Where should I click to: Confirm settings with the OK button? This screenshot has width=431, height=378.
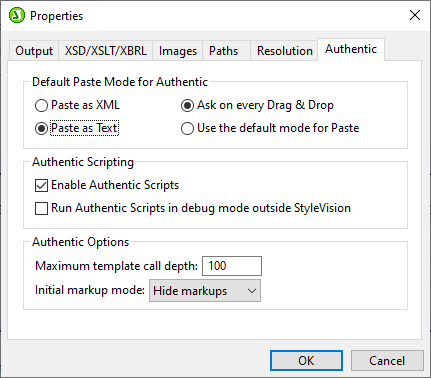[306, 360]
